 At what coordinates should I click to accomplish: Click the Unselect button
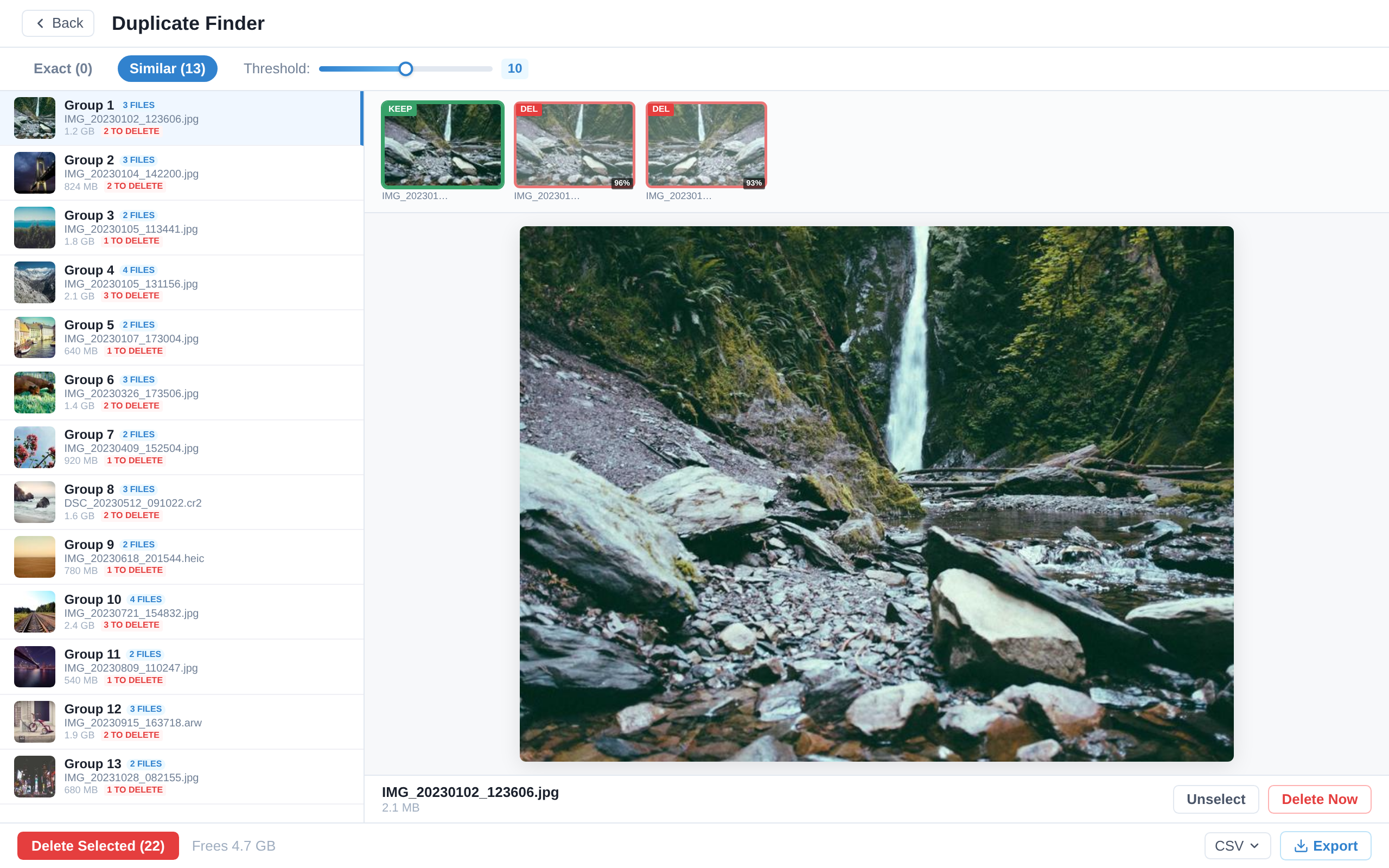coord(1215,799)
